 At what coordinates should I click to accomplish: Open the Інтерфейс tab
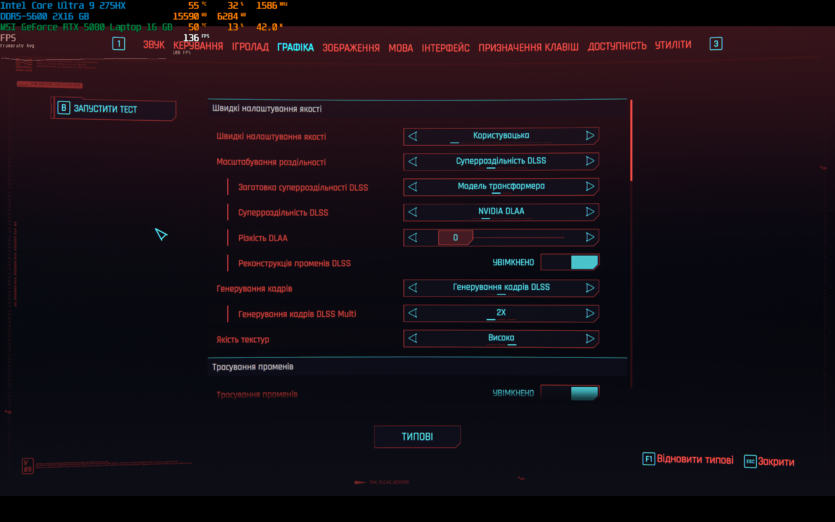point(446,48)
